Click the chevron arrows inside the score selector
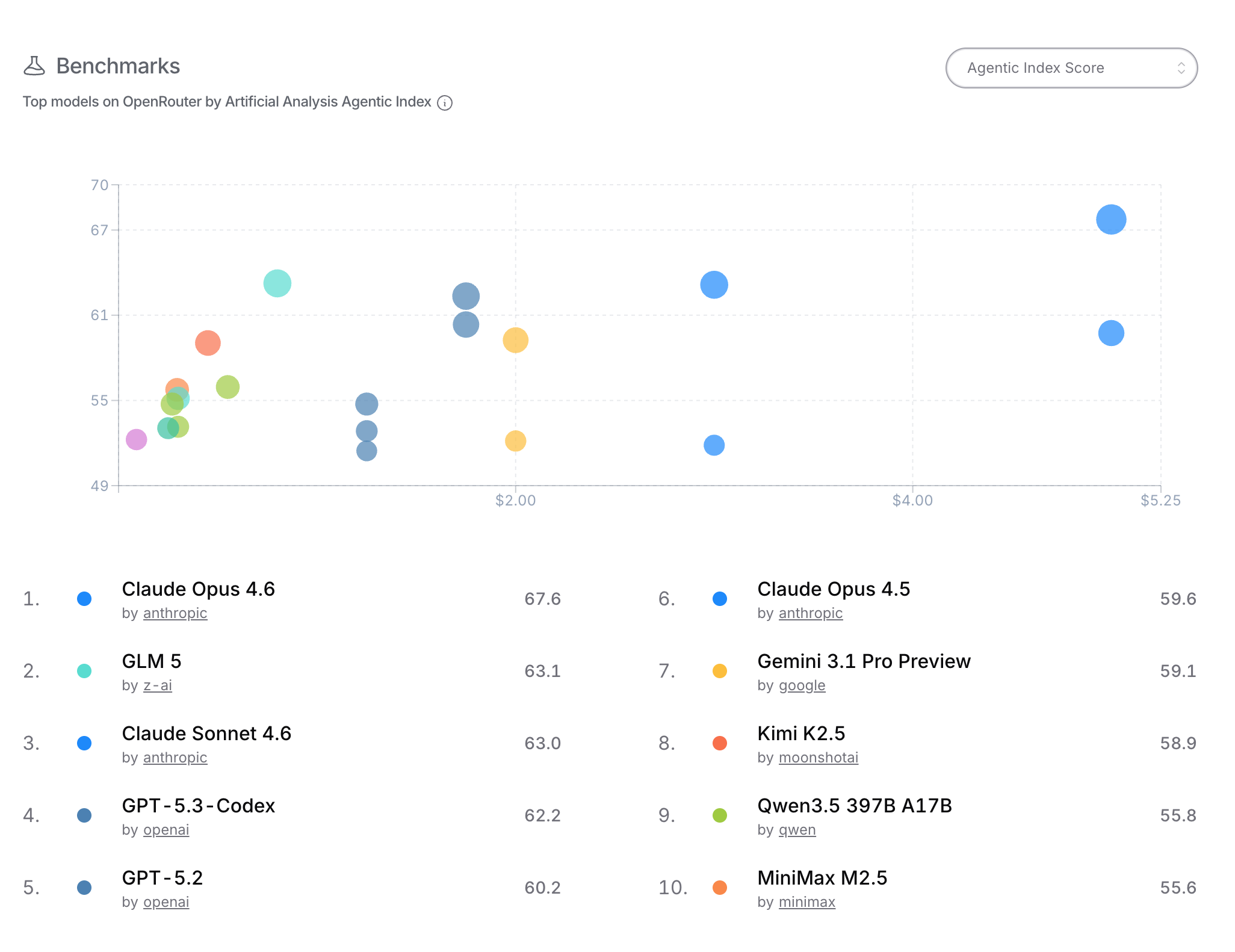This screenshot has height=952, width=1235. [1181, 67]
